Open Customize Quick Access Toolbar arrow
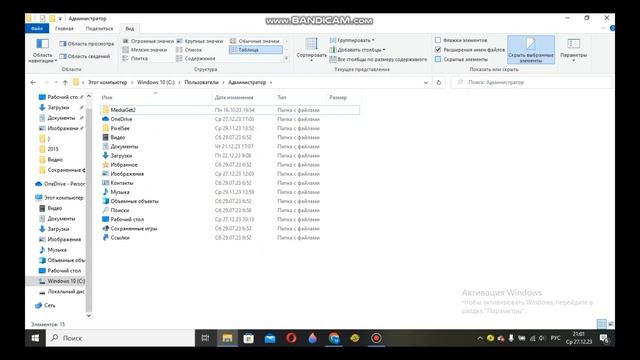 pyautogui.click(x=60, y=18)
